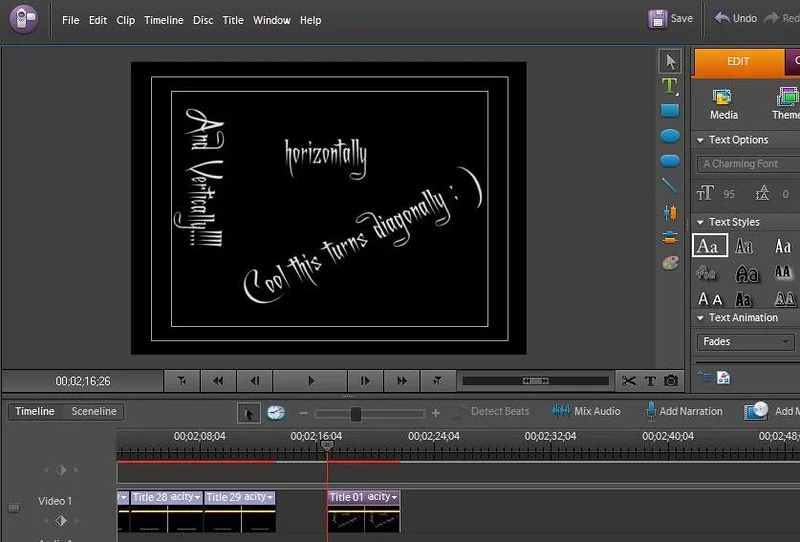Open the Title menu

(233, 20)
